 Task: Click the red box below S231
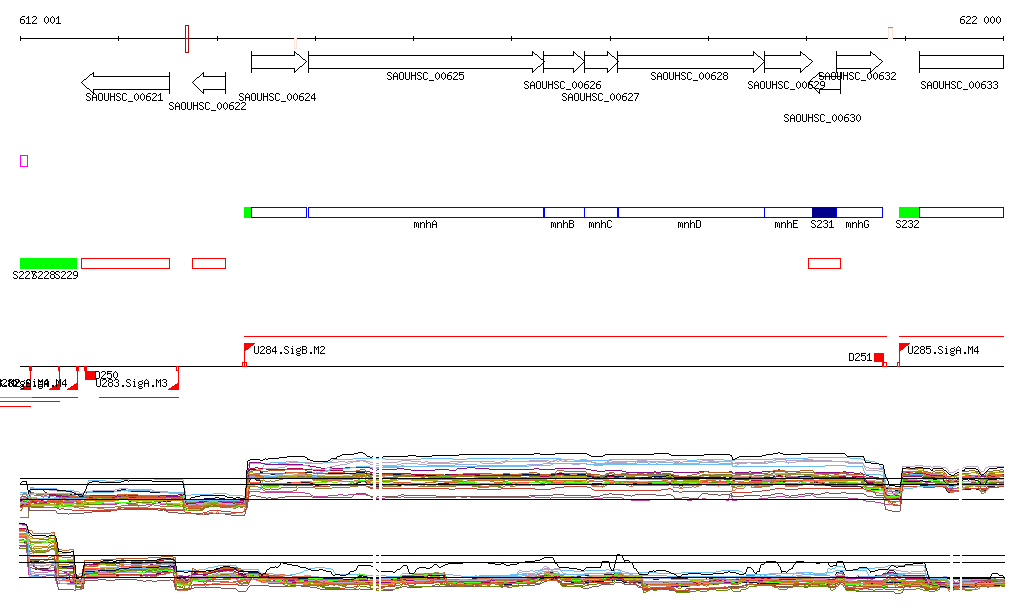click(x=824, y=263)
